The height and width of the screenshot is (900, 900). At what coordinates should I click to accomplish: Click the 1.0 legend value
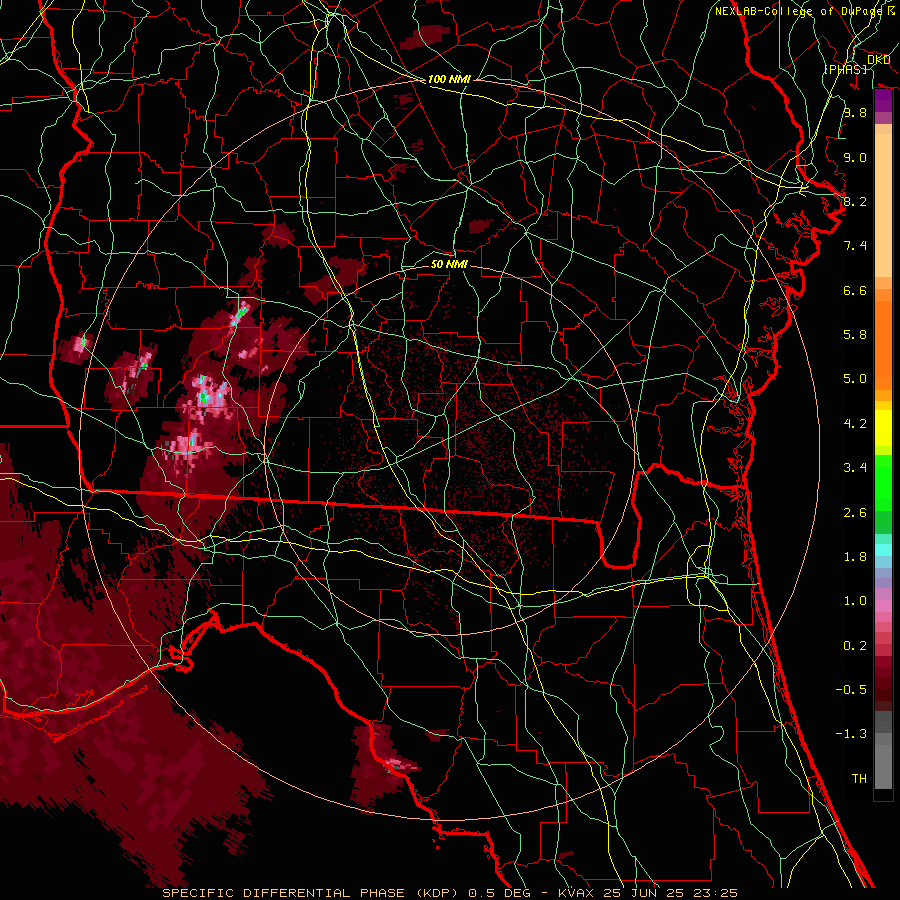(855, 601)
